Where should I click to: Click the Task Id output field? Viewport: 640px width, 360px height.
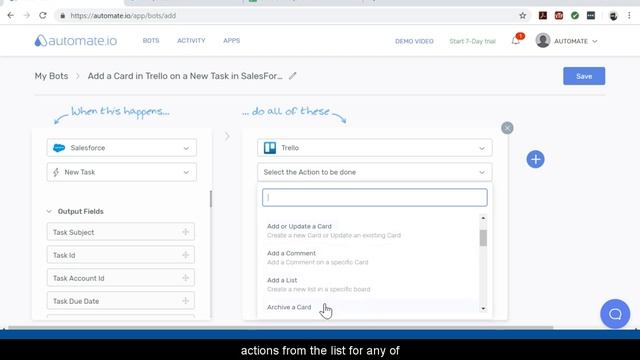[x=121, y=255]
